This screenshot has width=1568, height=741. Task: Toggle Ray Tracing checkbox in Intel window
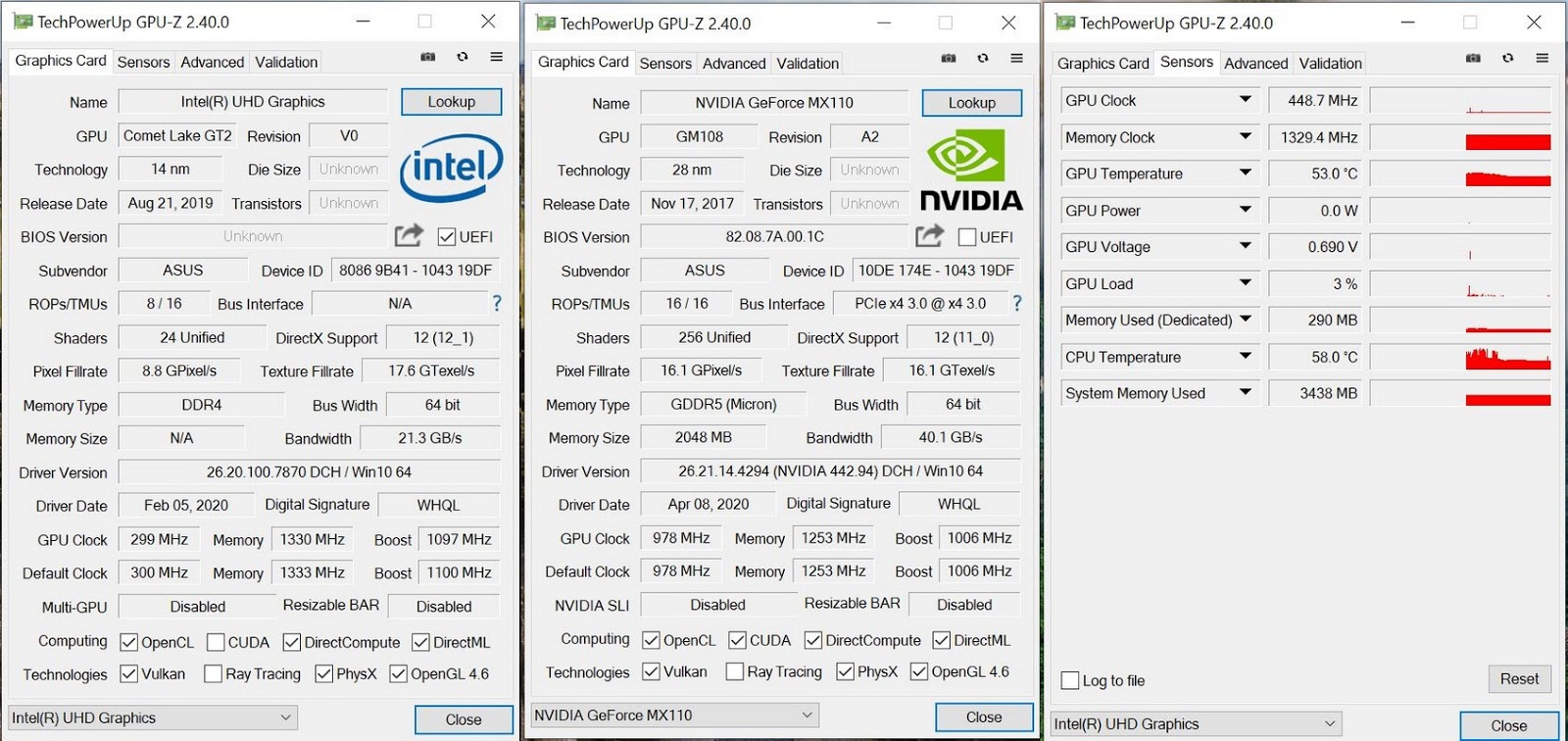tap(213, 673)
